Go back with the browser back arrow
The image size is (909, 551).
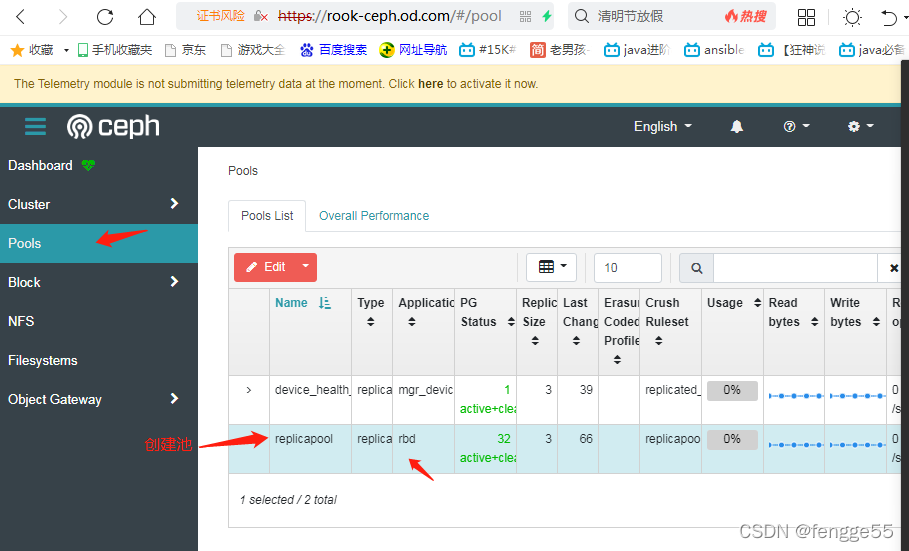click(20, 17)
